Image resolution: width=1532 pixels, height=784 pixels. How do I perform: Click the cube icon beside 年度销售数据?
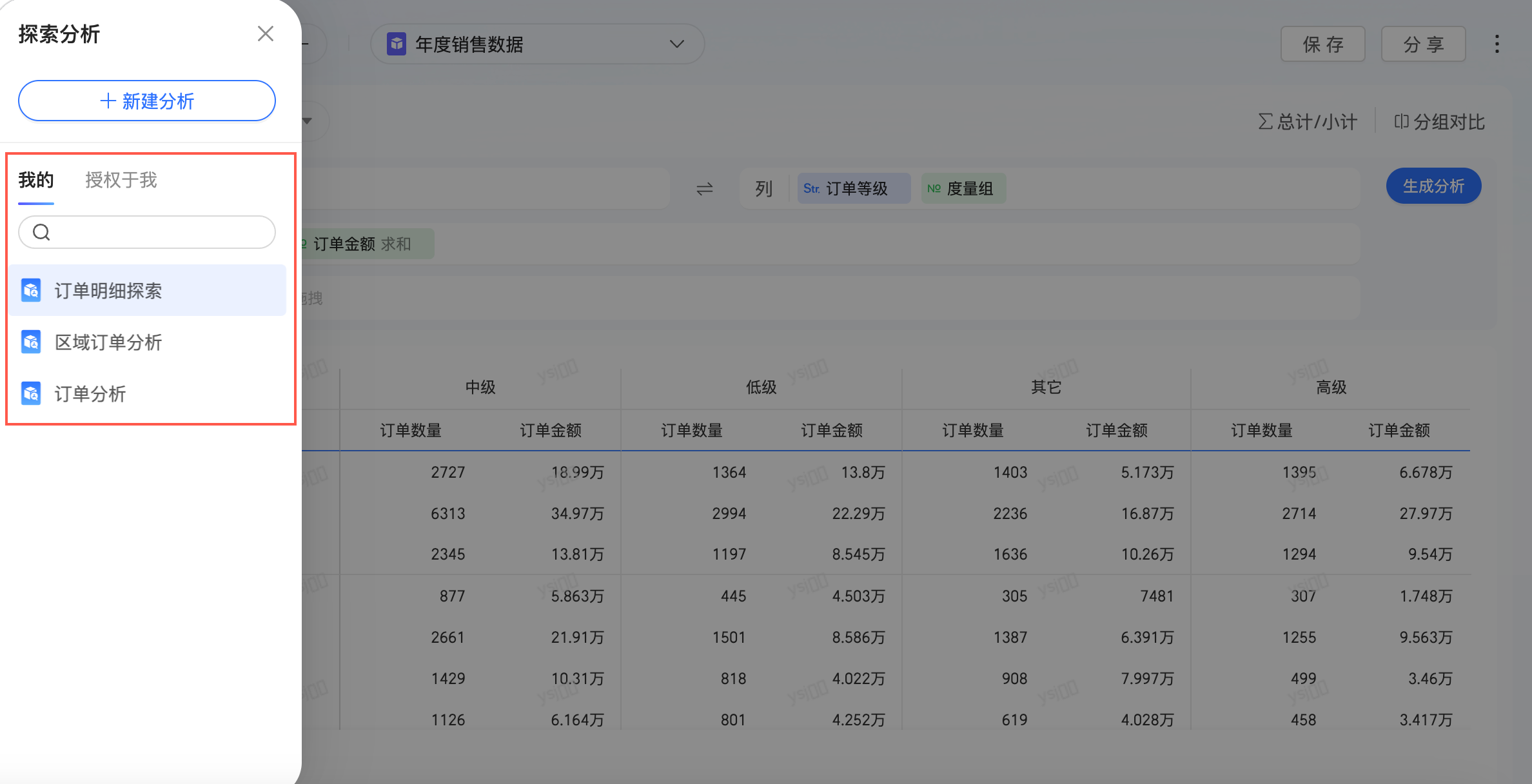click(397, 44)
